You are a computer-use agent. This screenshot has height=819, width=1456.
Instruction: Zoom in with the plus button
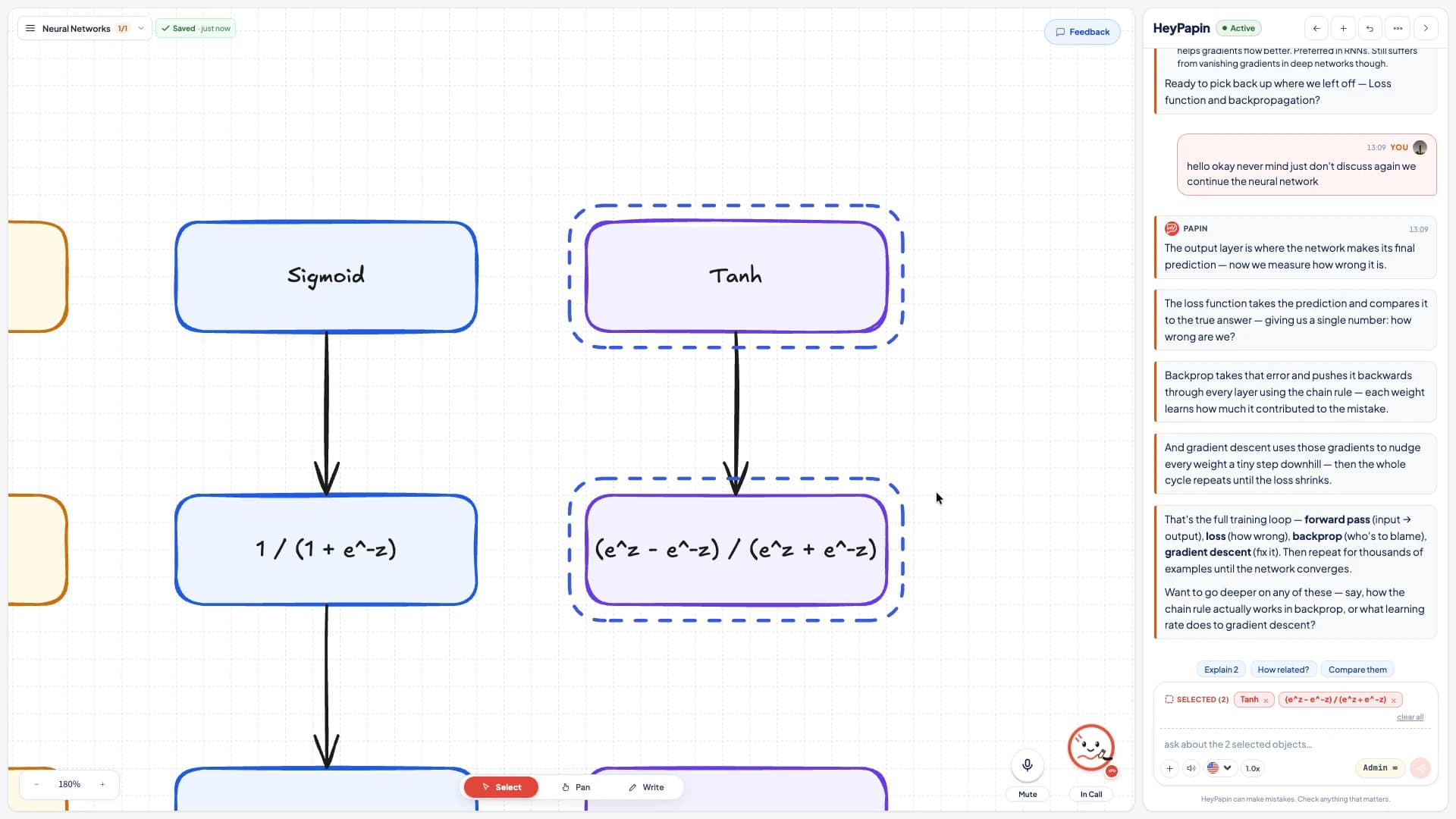(x=102, y=784)
